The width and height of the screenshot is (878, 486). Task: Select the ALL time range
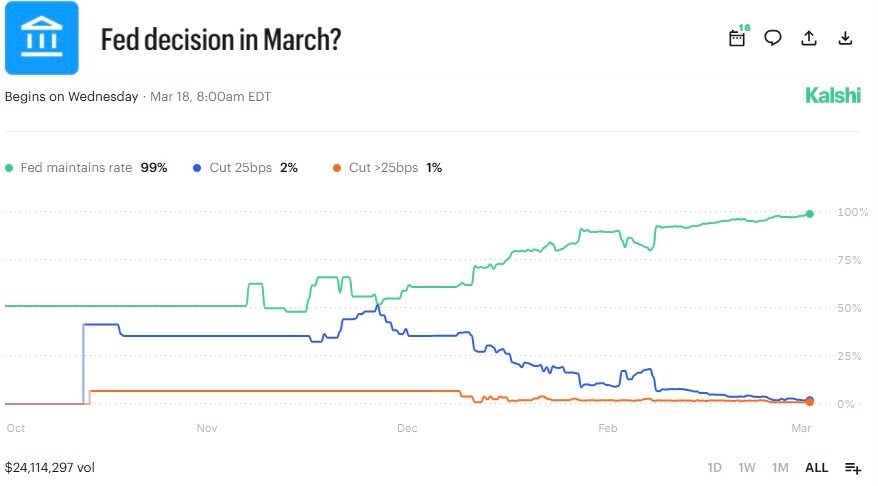click(817, 467)
